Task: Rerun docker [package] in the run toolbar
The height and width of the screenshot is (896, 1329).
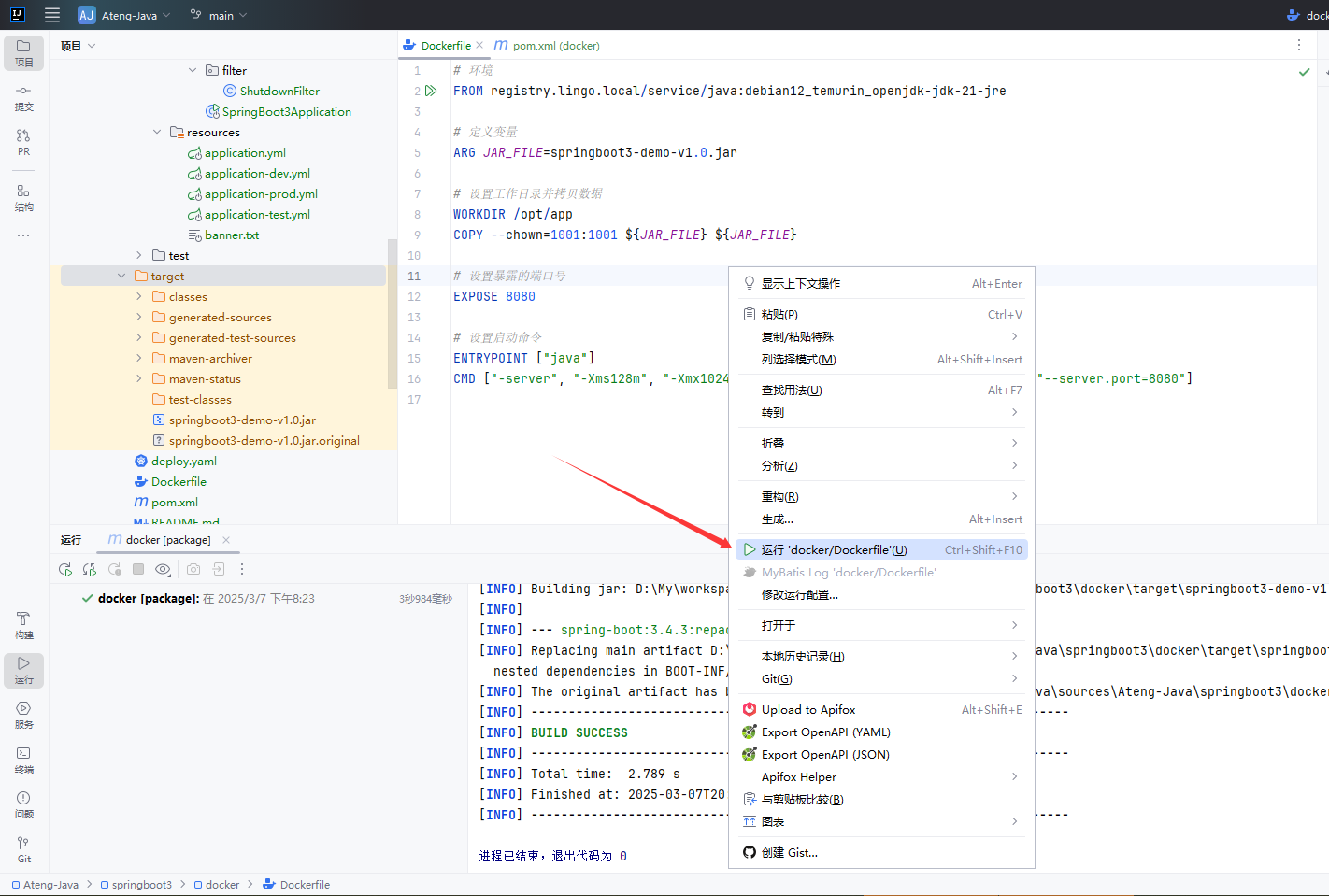Action: [65, 569]
